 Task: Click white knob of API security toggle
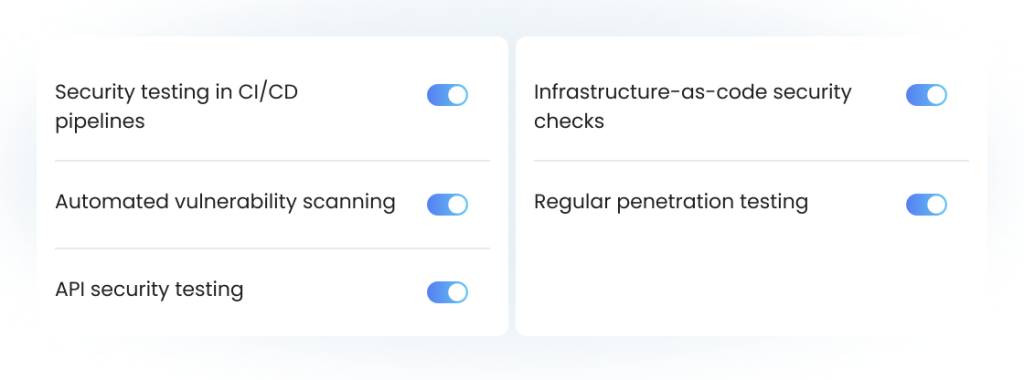(457, 292)
